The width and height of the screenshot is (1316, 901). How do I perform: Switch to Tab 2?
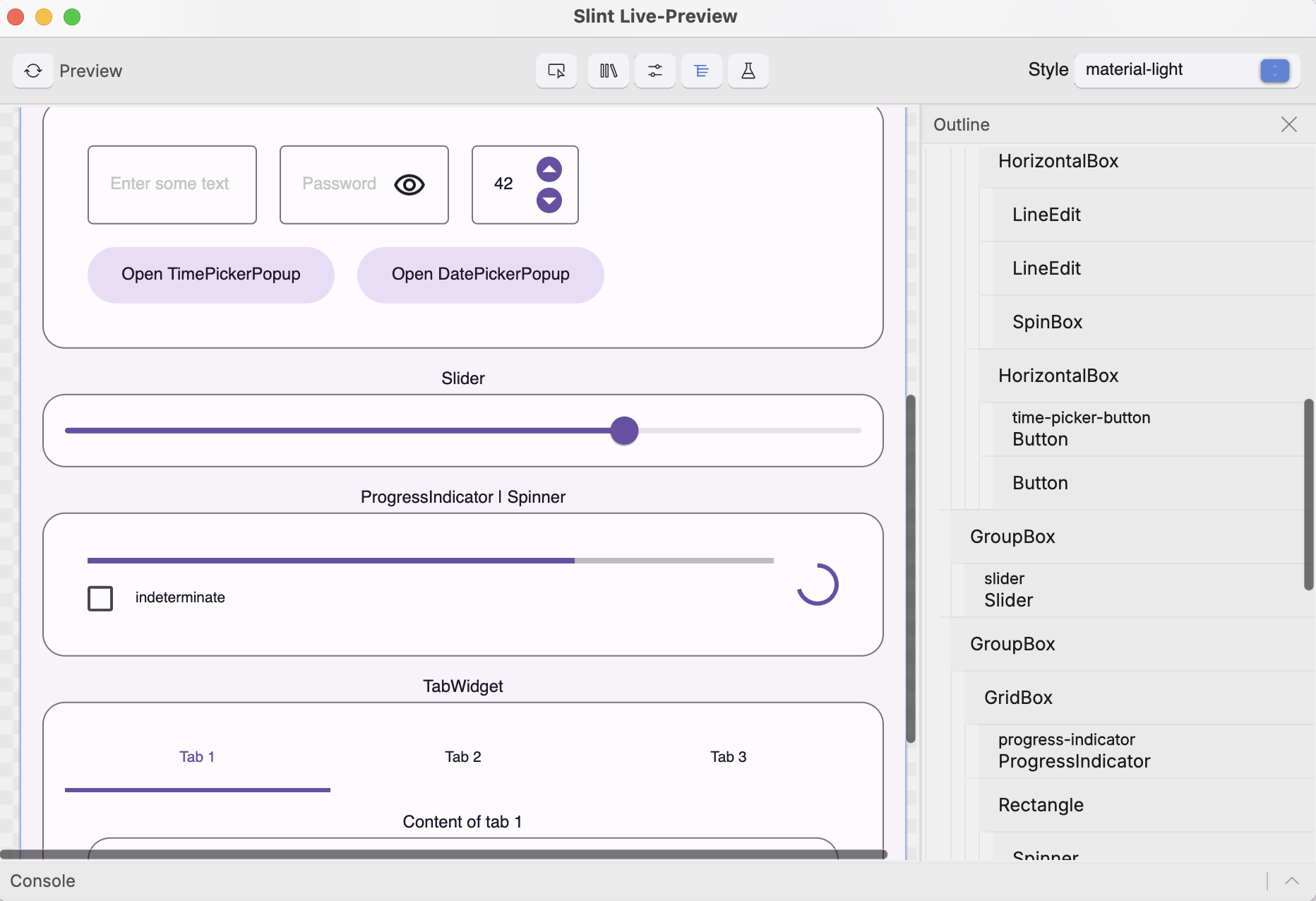coord(462,756)
